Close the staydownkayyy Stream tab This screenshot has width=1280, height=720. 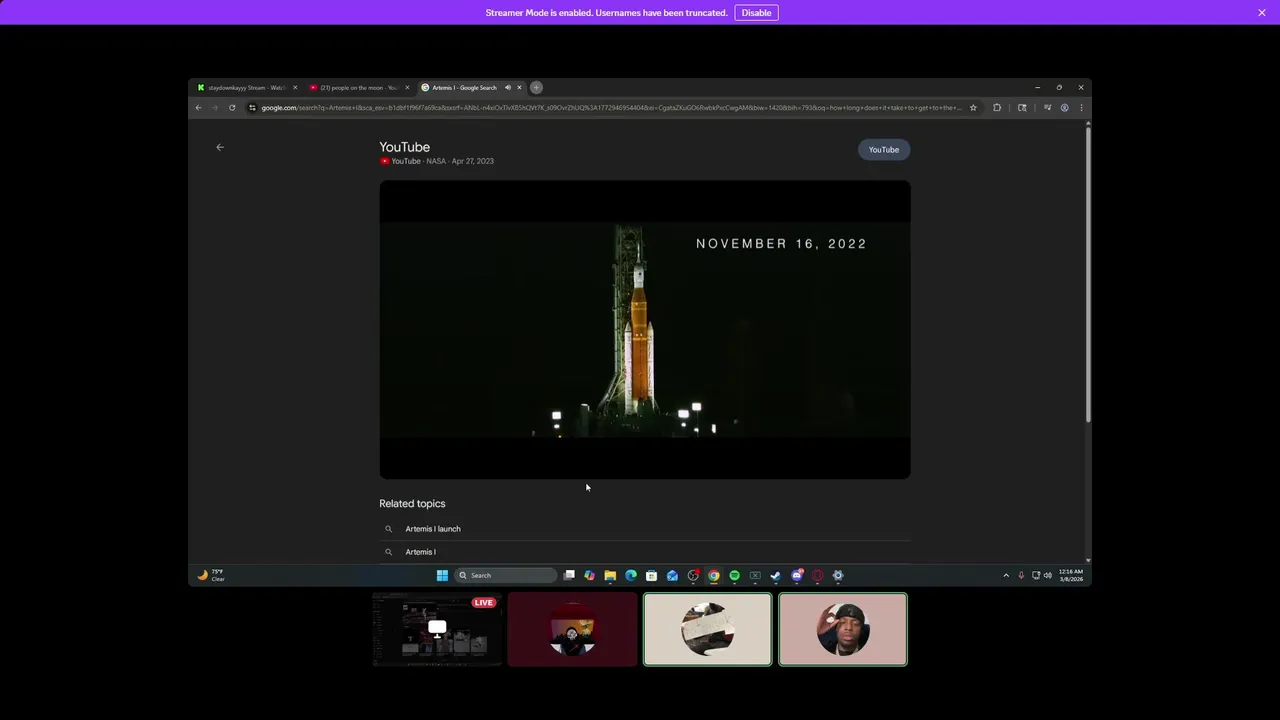[295, 88]
